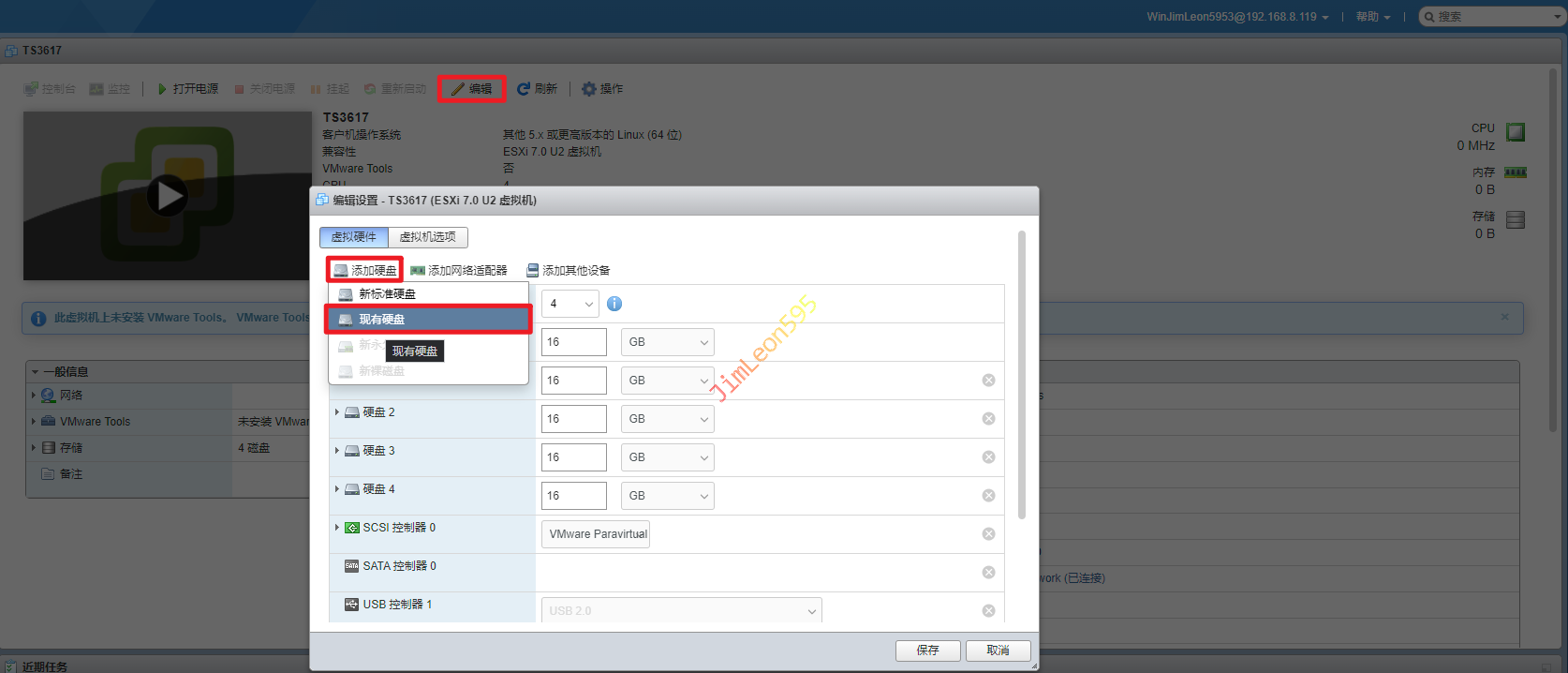Expand the SCSI 控制器 0 row
1568x673 pixels.
coord(337,528)
